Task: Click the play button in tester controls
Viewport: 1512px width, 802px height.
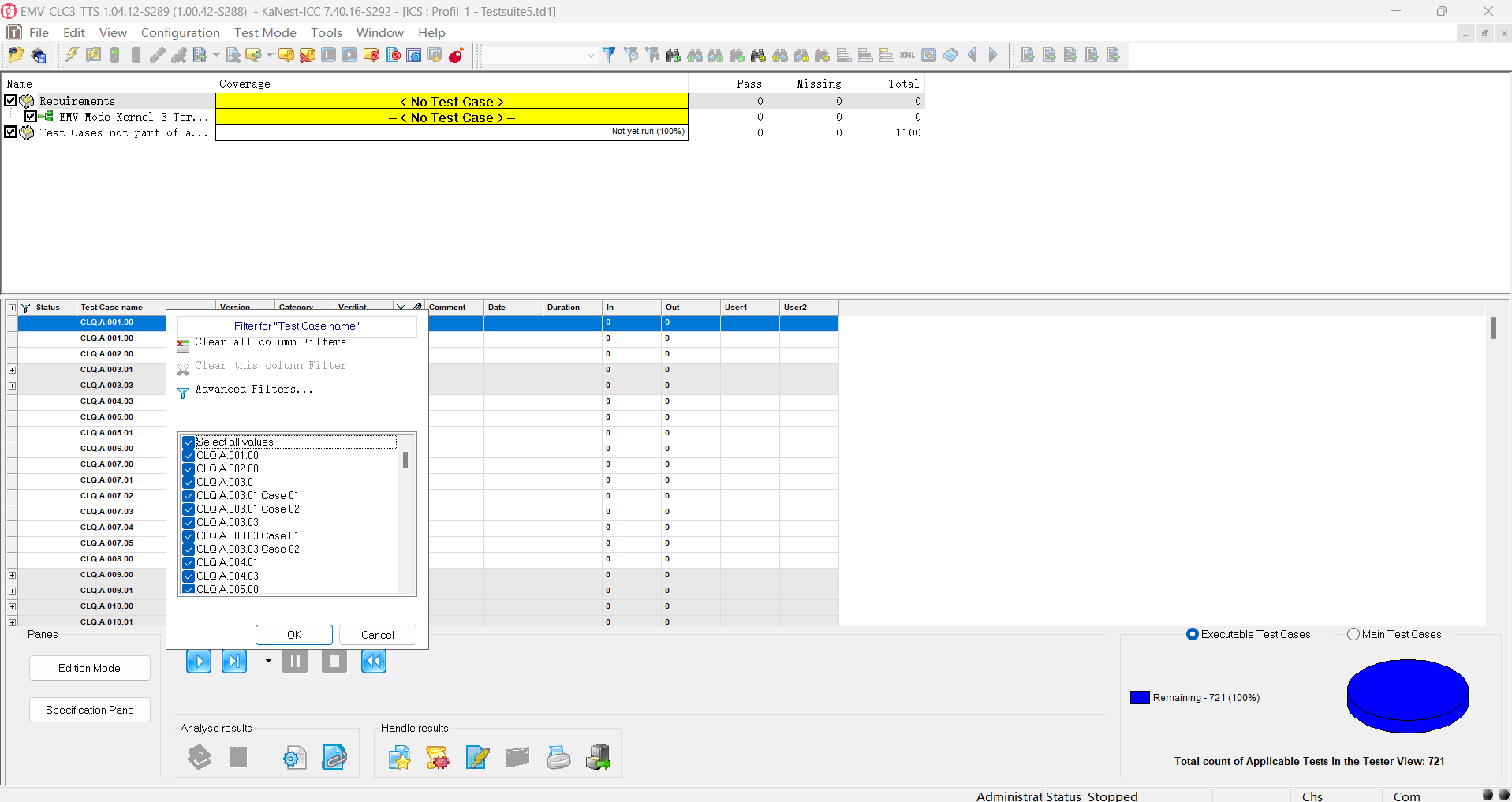Action: coord(199,661)
